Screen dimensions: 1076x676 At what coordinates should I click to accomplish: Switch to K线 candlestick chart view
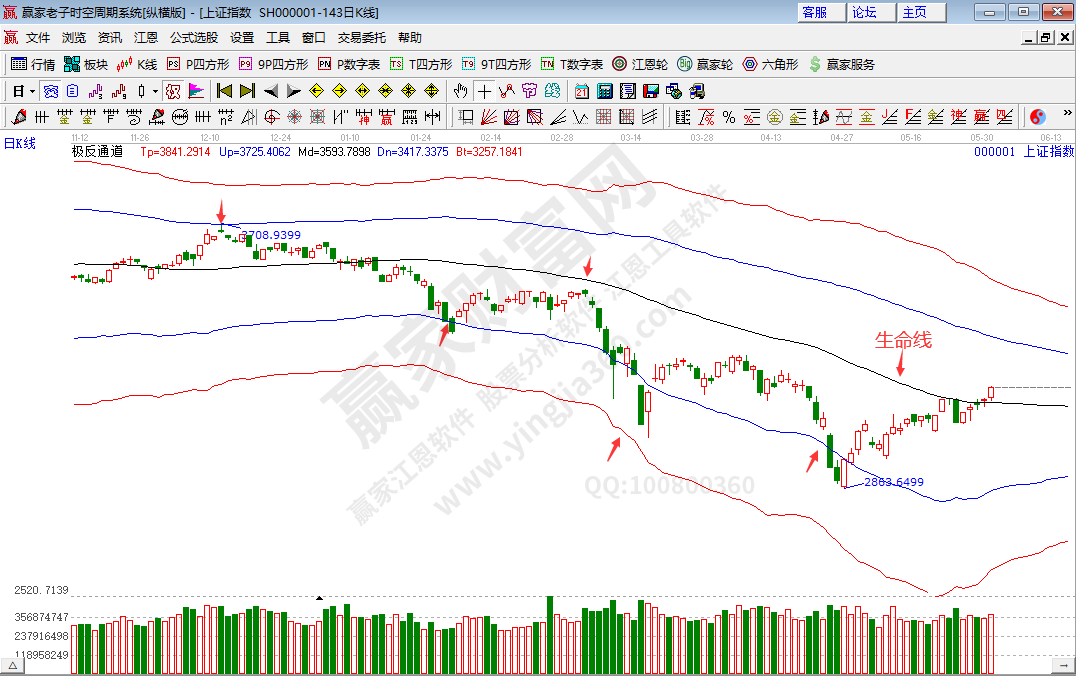pos(137,64)
